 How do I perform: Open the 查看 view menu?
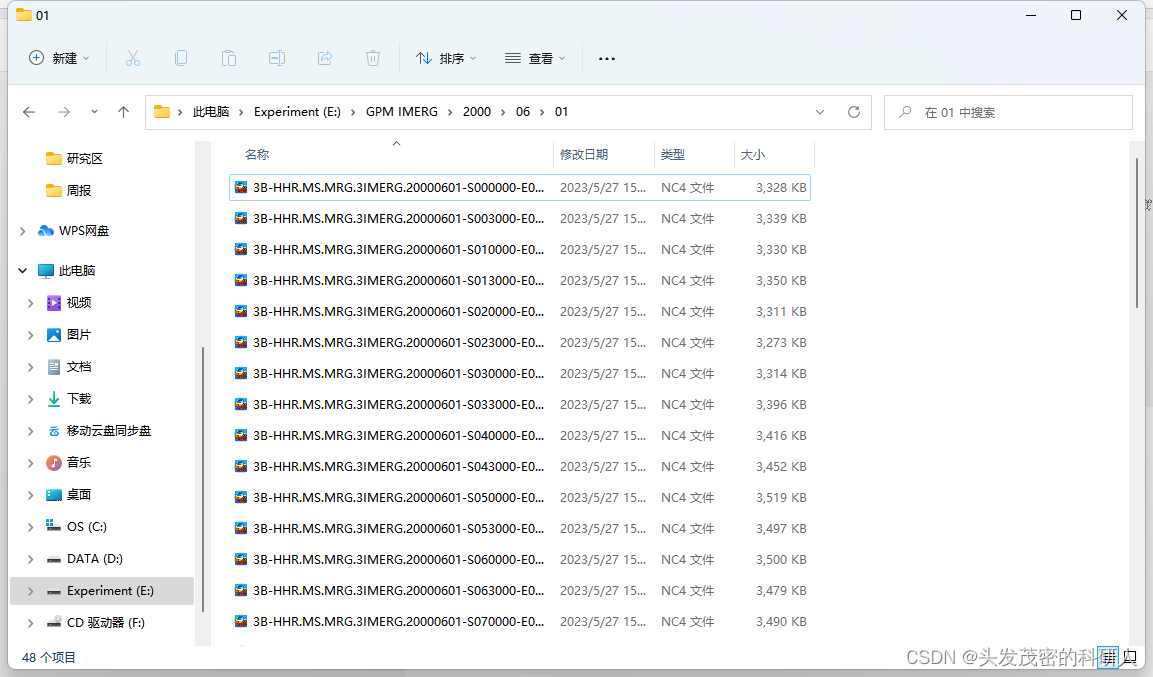coord(536,58)
